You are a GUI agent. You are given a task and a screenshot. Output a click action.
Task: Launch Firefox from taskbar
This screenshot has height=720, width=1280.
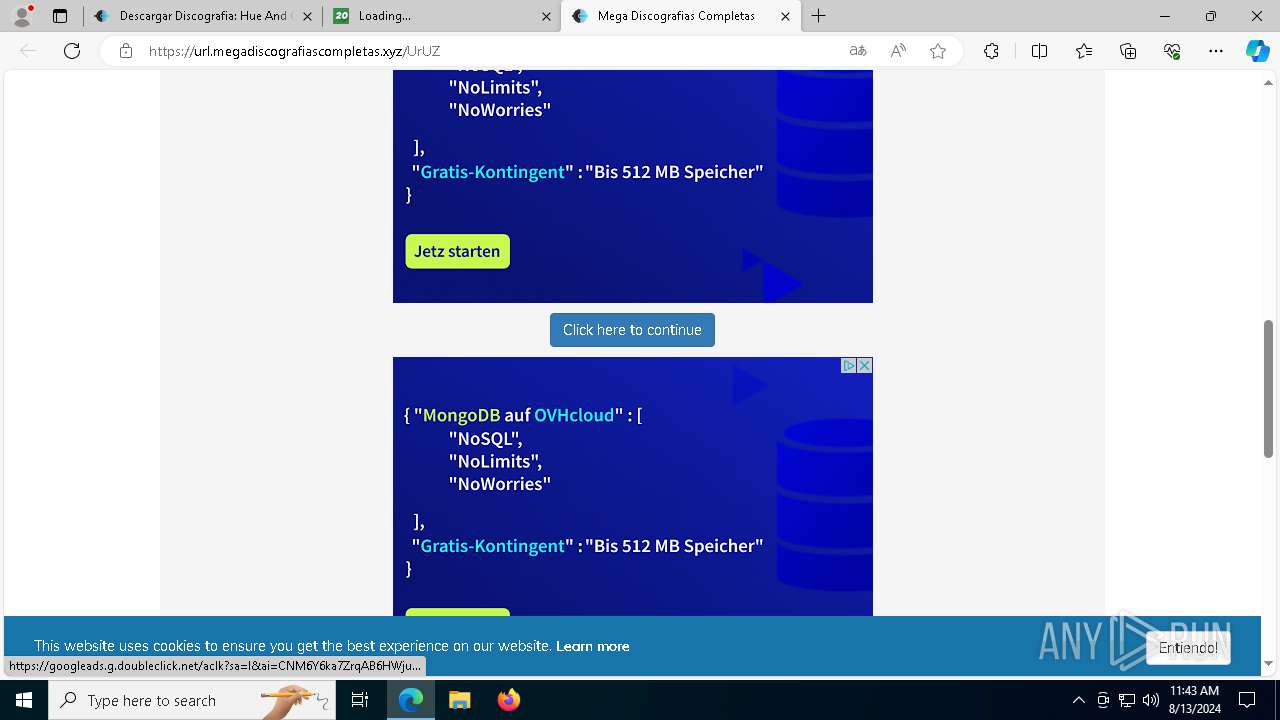tap(508, 700)
